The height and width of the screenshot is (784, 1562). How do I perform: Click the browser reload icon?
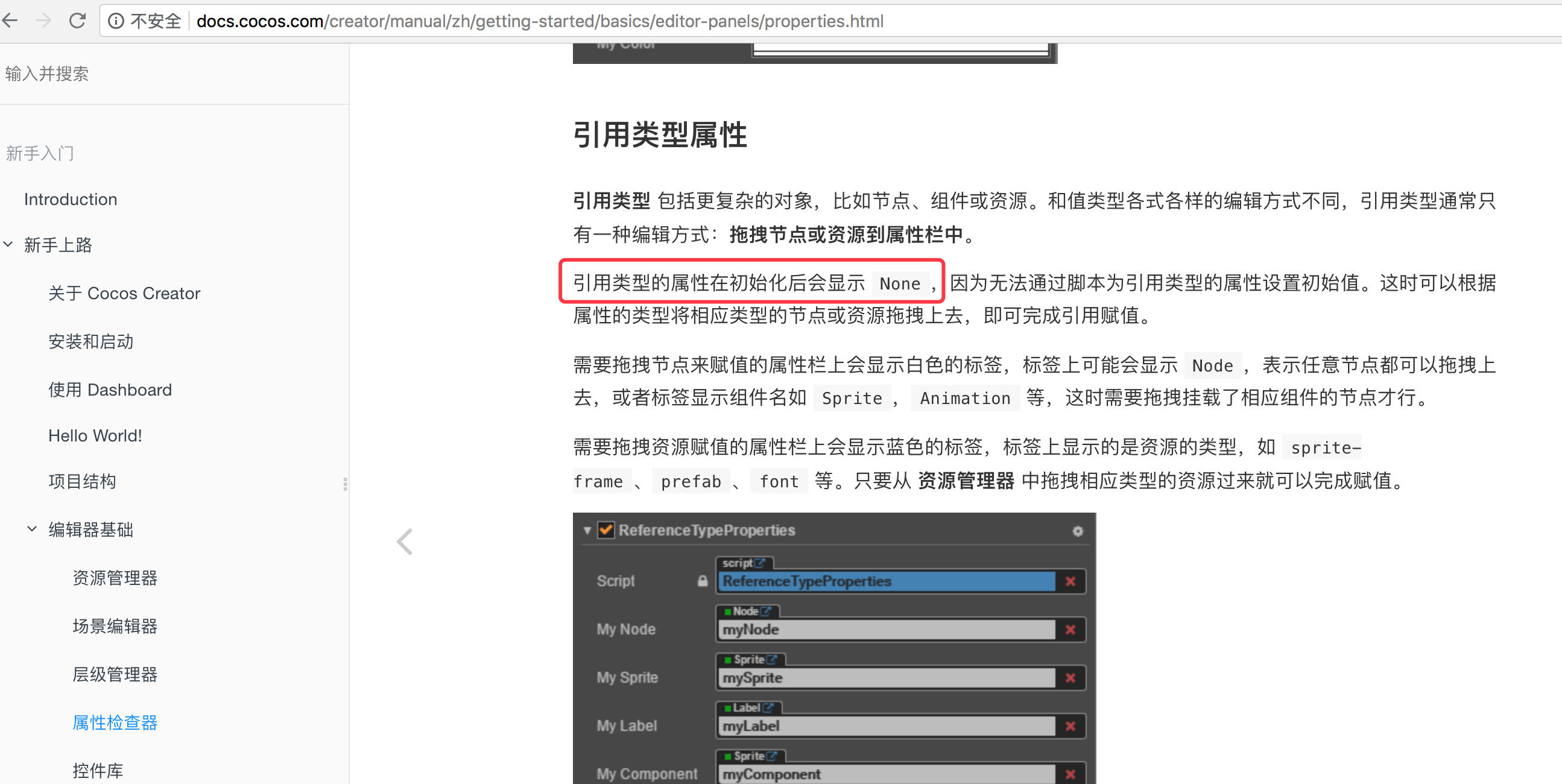click(77, 21)
